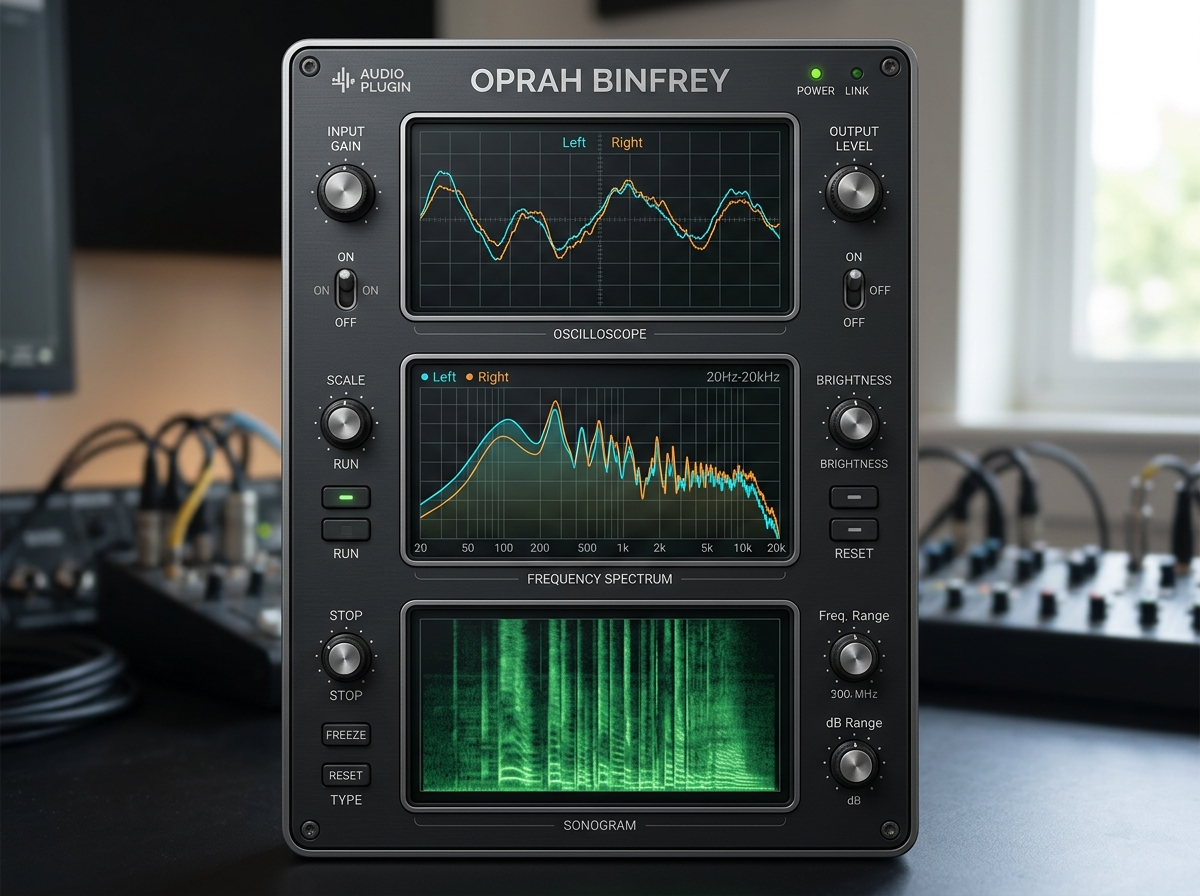Toggle the unlit button above RUN label
Image resolution: width=1200 pixels, height=896 pixels.
point(346,530)
